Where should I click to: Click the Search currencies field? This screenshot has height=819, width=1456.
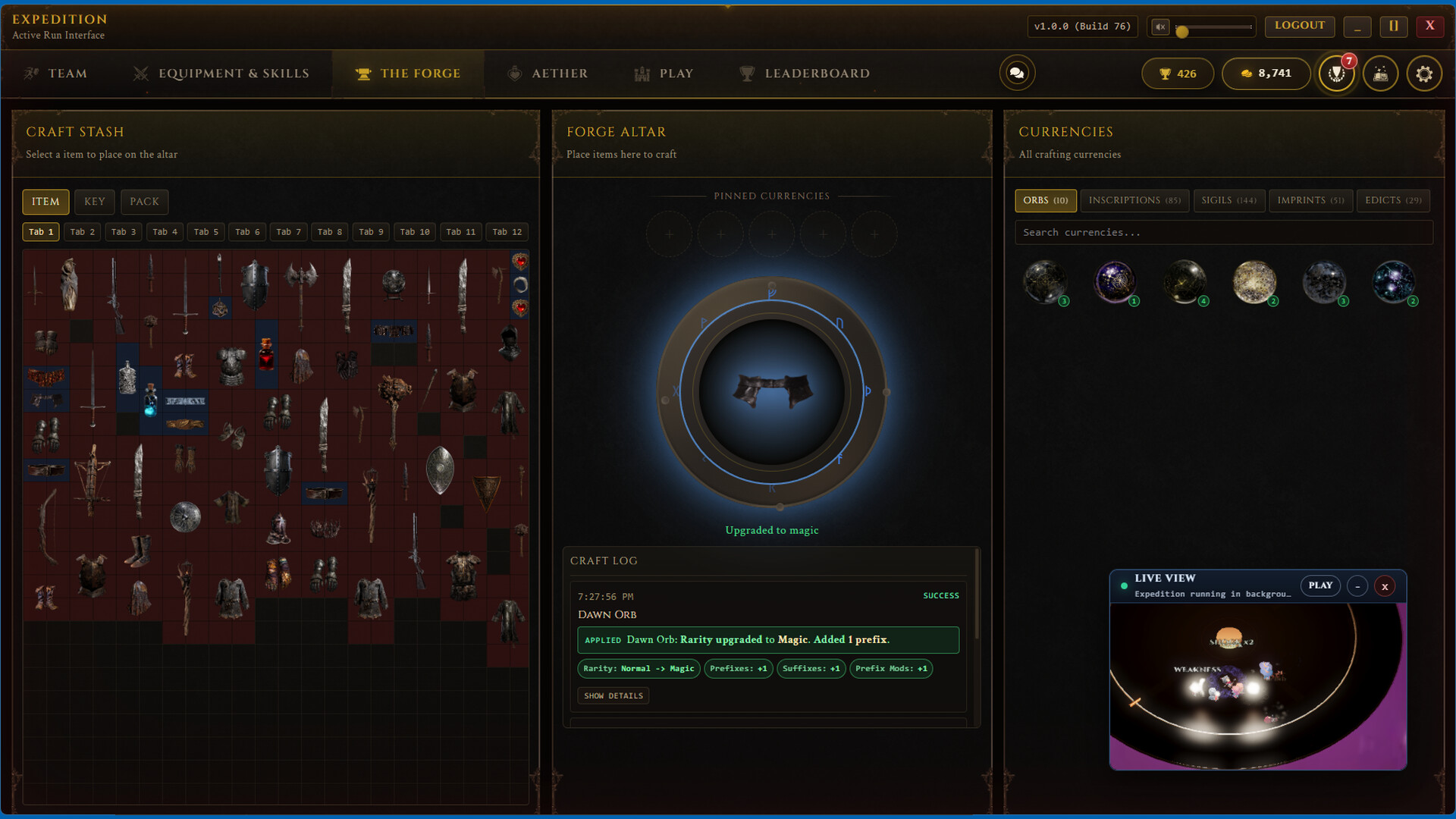(1223, 233)
